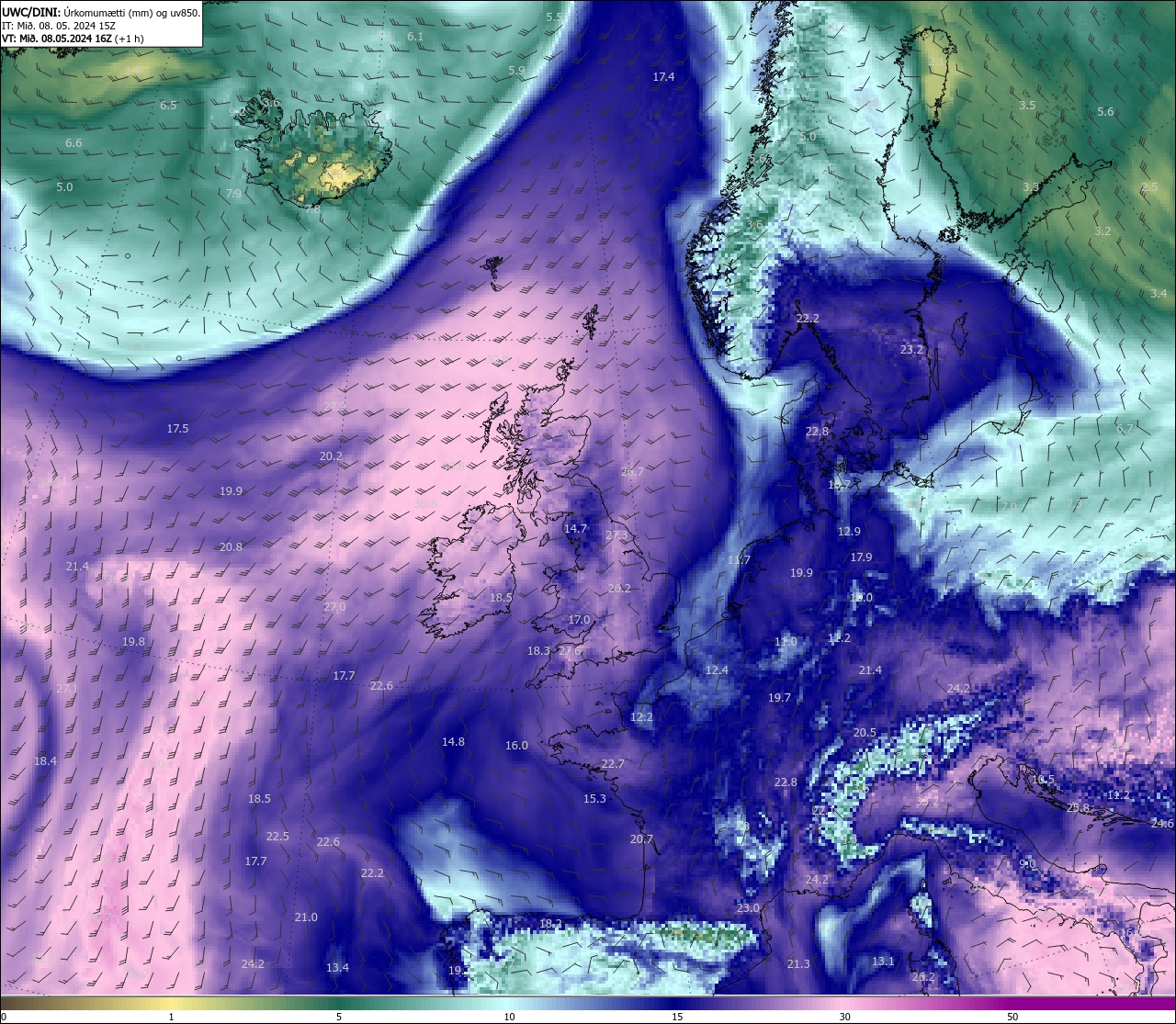Viewport: 1176px width, 1024px height.
Task: Click the 23.2 value label
Action: coord(911,350)
